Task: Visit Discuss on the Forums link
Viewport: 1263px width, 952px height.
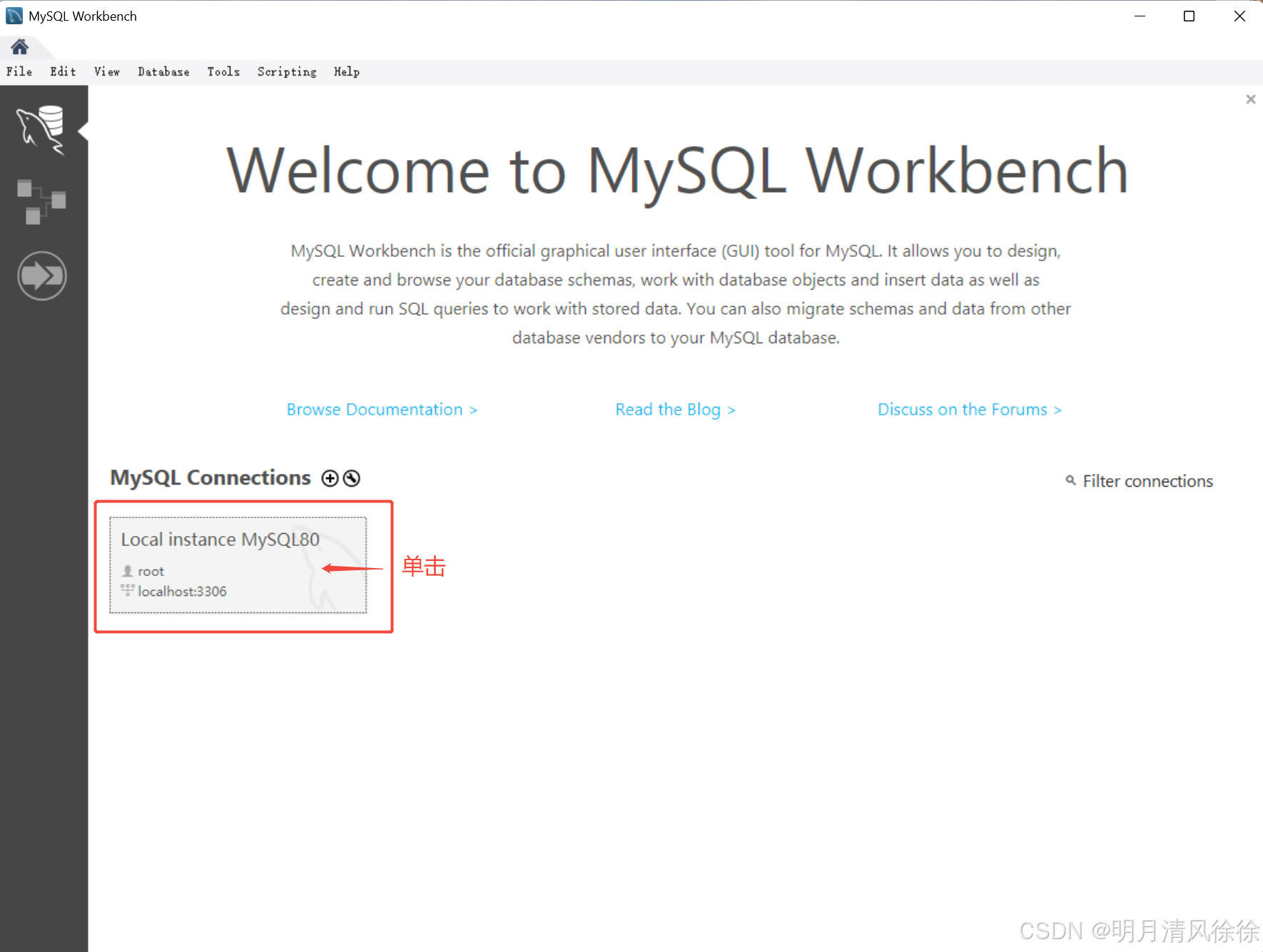Action: (x=970, y=410)
